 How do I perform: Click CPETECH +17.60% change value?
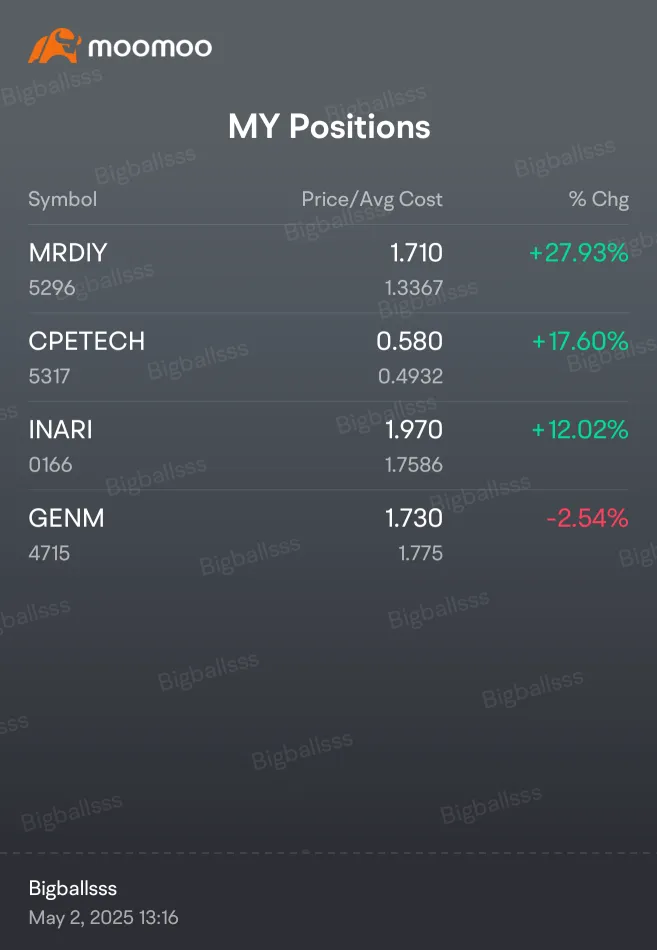[580, 341]
